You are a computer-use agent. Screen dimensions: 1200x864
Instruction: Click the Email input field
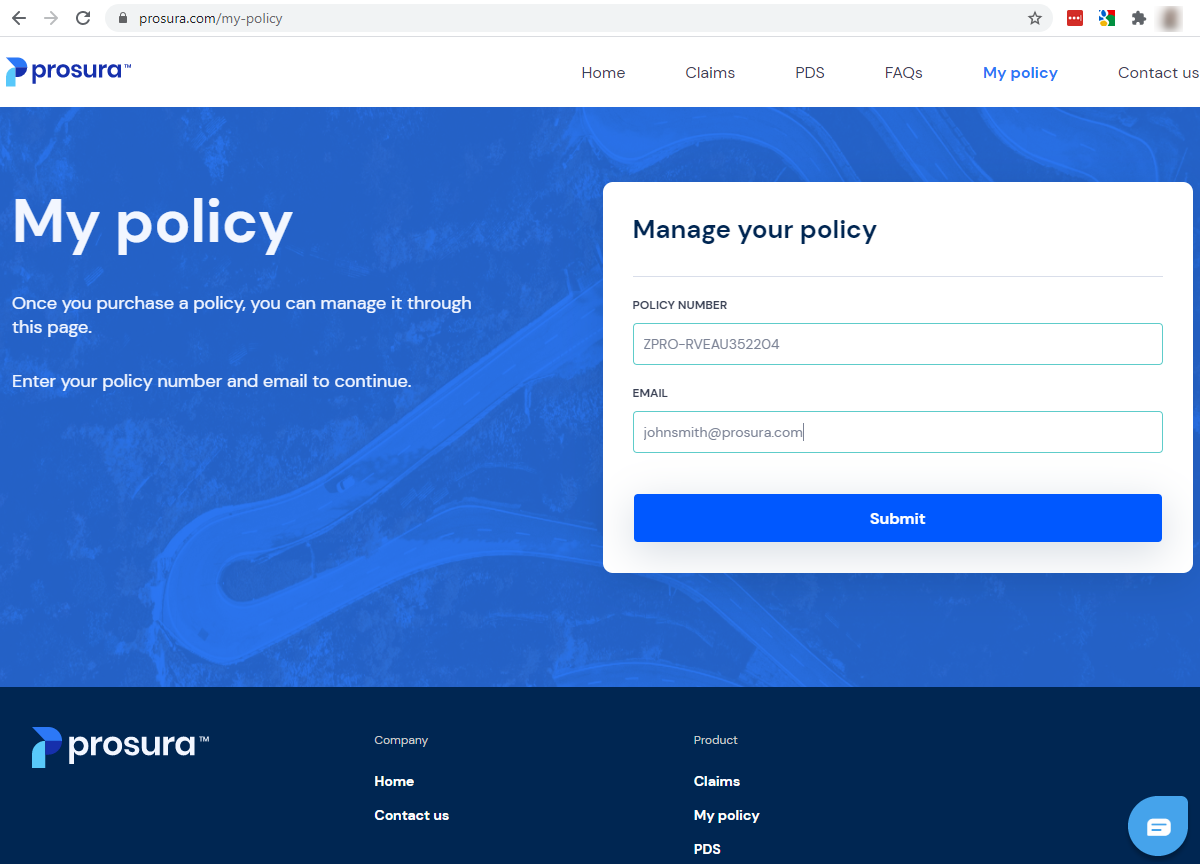[898, 432]
